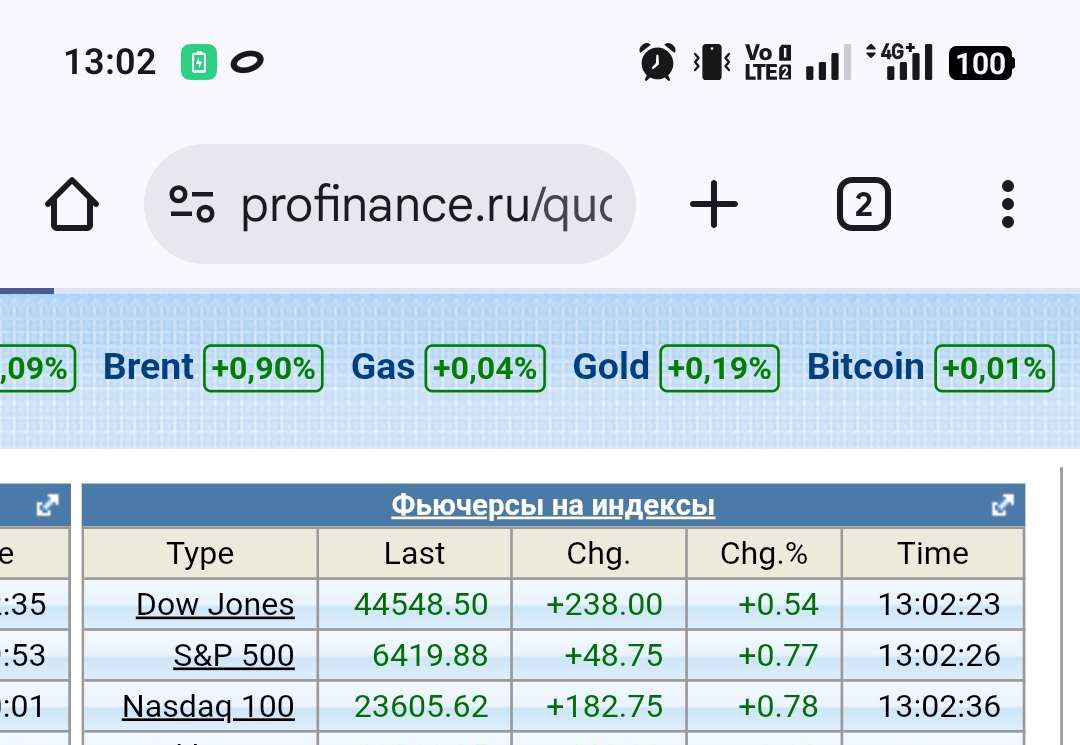Tap the alarm clock status icon
Viewport: 1080px width, 745px height.
[657, 63]
